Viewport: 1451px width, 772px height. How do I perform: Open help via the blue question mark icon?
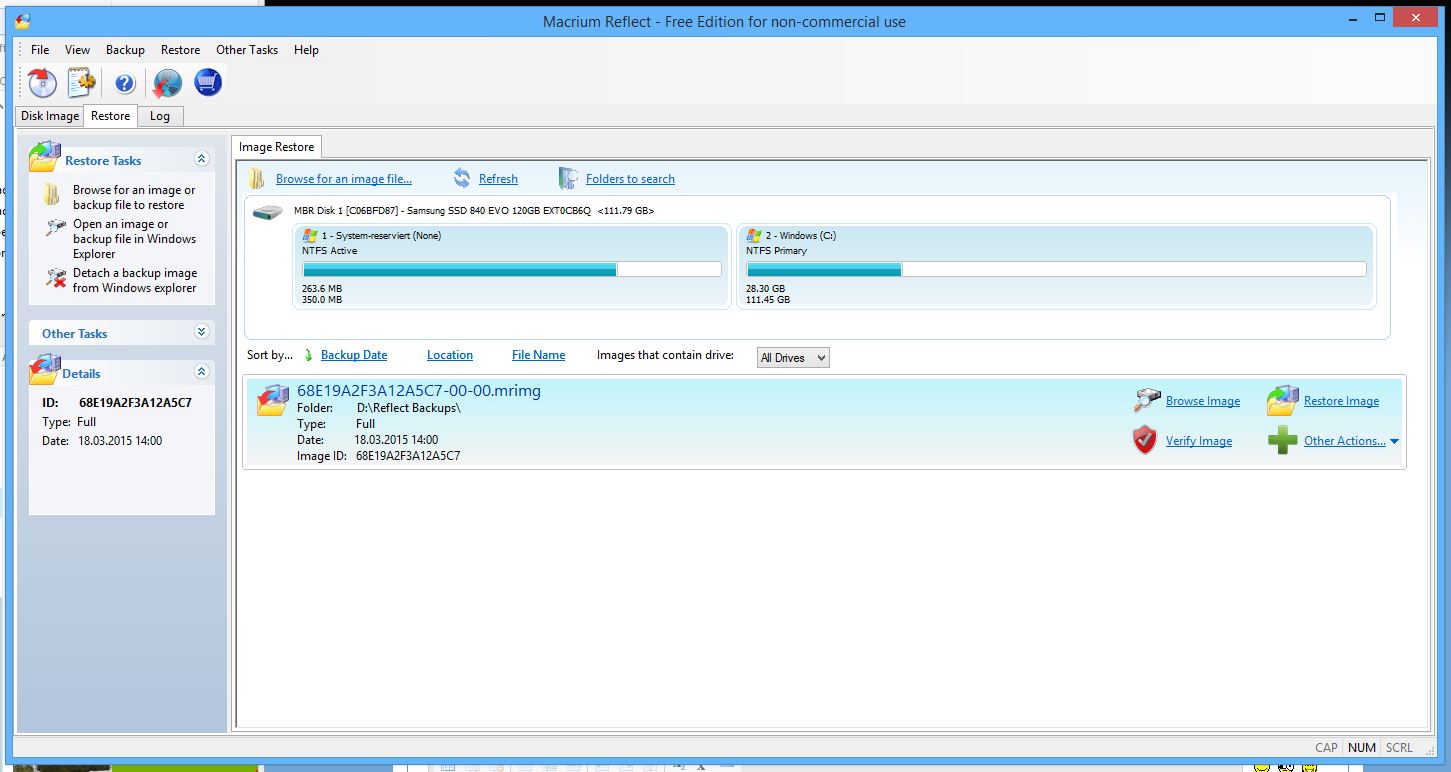coord(125,83)
